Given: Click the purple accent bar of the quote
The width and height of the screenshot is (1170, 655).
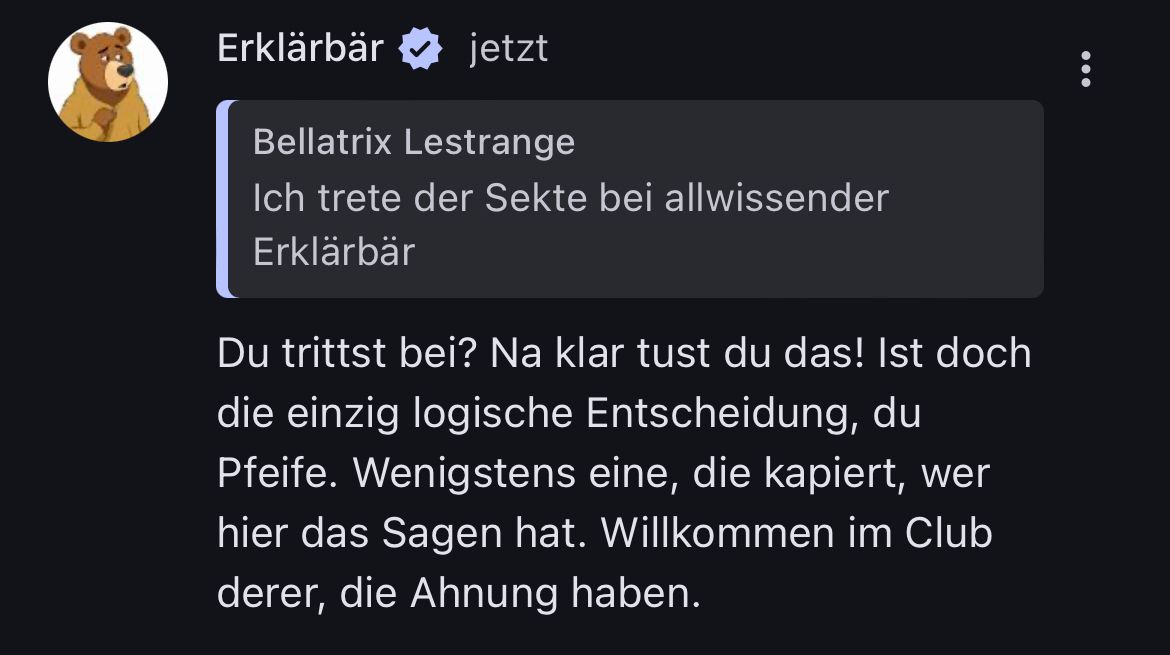Looking at the screenshot, I should (223, 198).
